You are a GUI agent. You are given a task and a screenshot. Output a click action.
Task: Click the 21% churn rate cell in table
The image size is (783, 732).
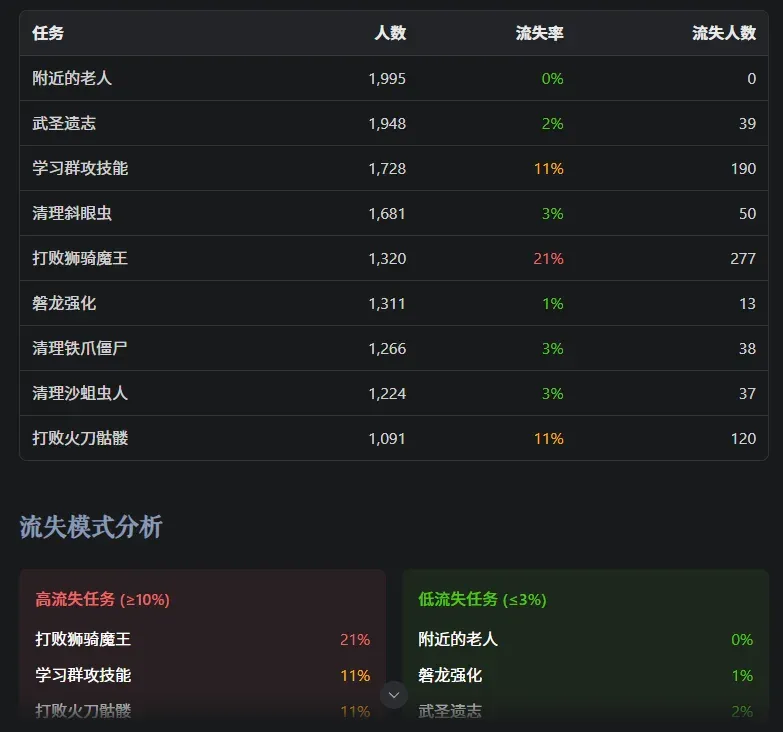click(548, 259)
